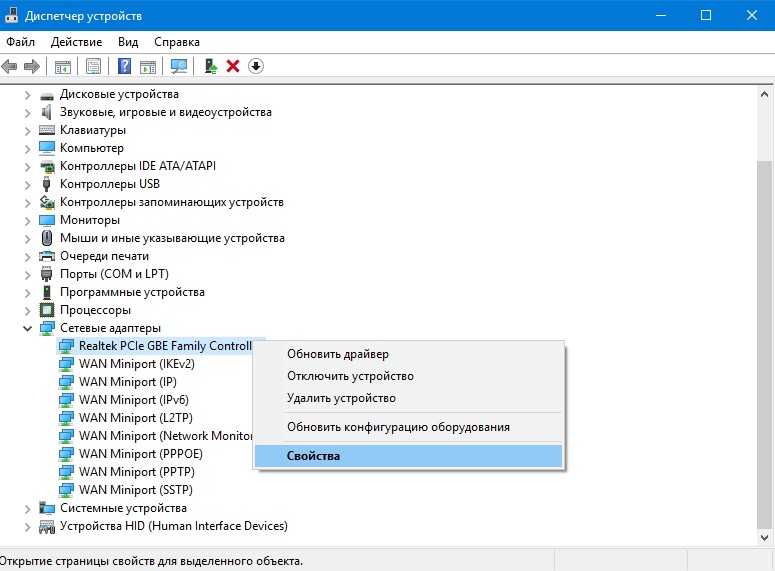Choose Обновить конфигурацию оборудования menu entry

[x=409, y=427]
